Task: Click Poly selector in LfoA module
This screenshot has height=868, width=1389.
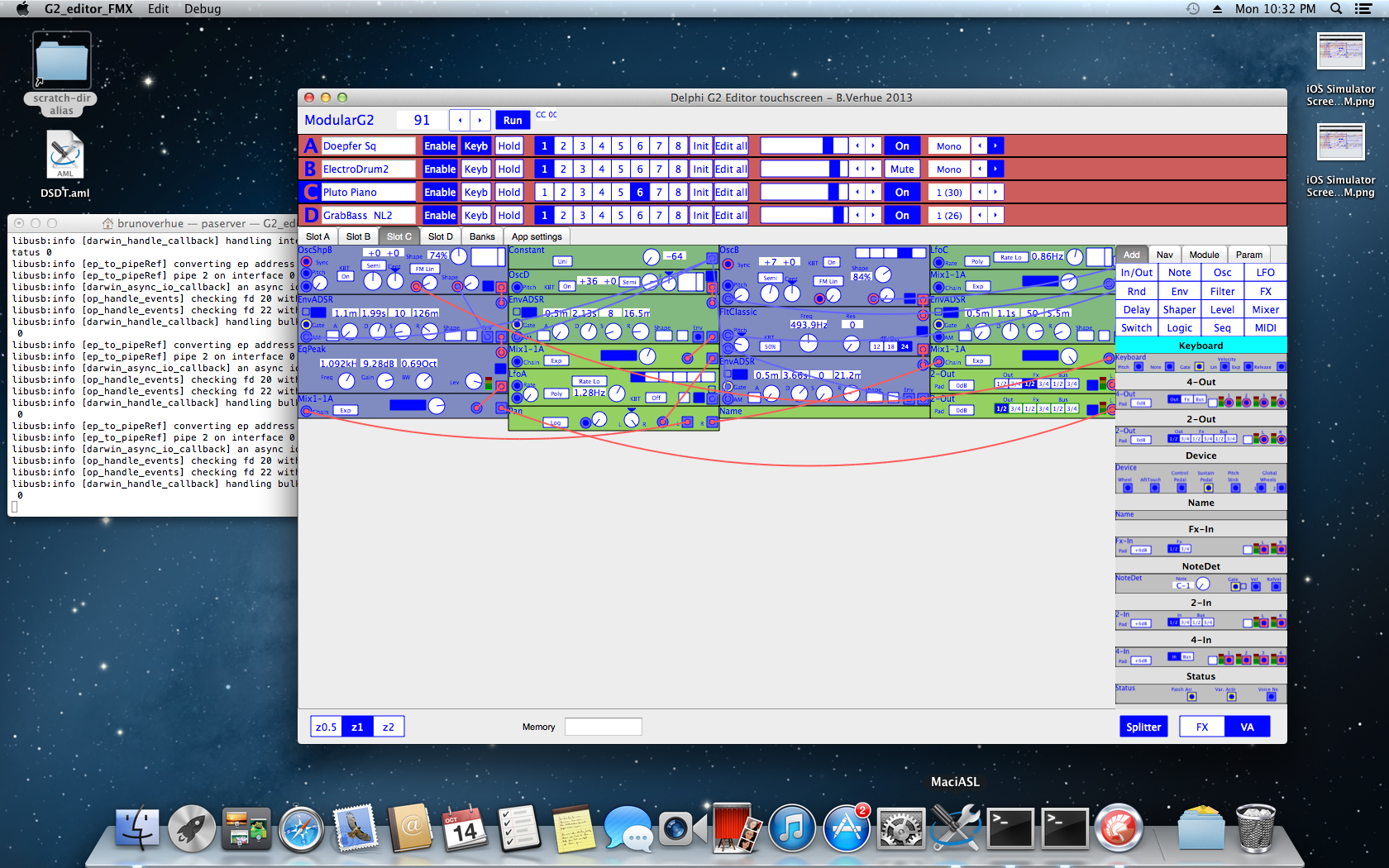Action: 556,393
